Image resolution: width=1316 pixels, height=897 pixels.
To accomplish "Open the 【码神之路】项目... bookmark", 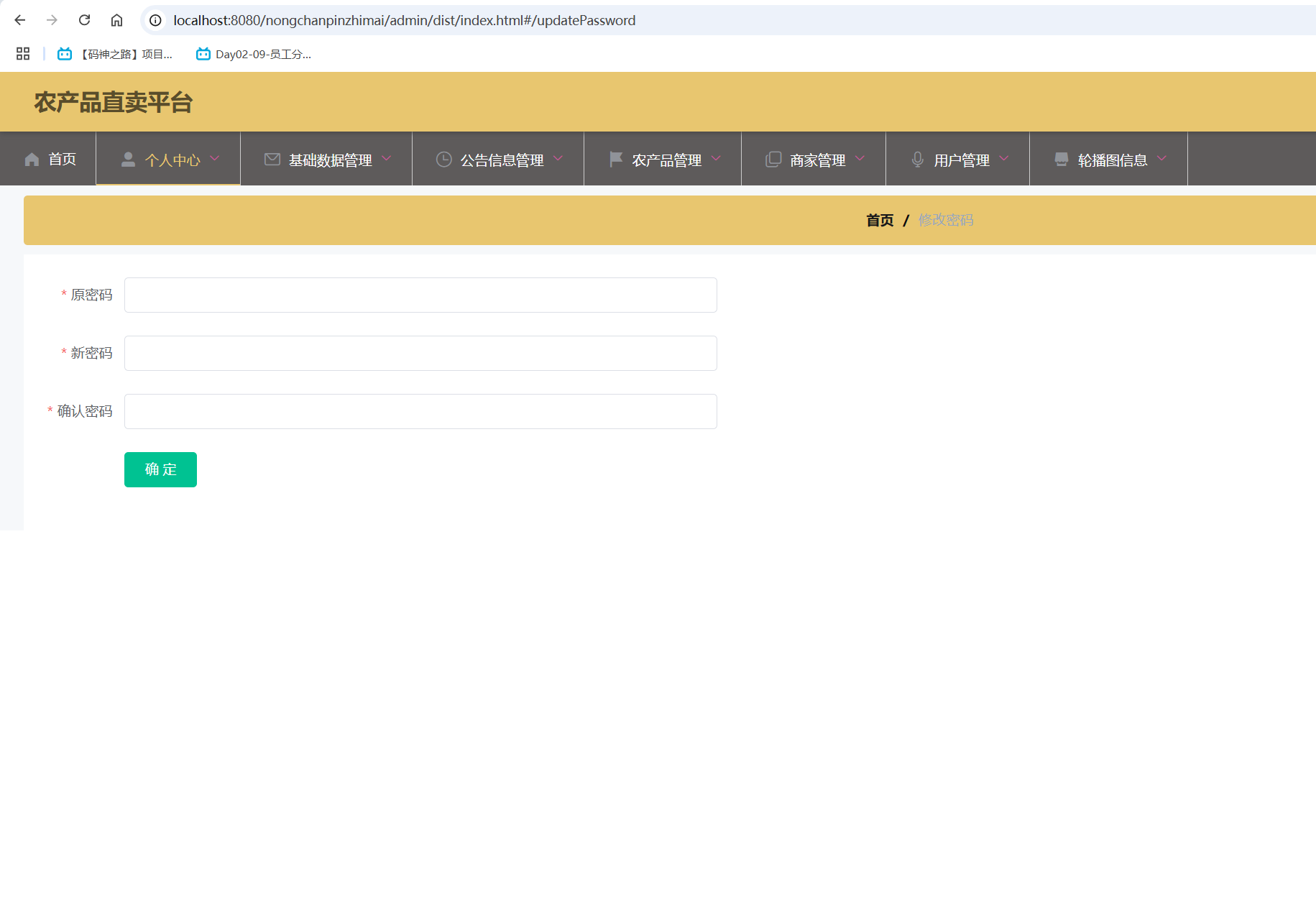I will point(115,54).
